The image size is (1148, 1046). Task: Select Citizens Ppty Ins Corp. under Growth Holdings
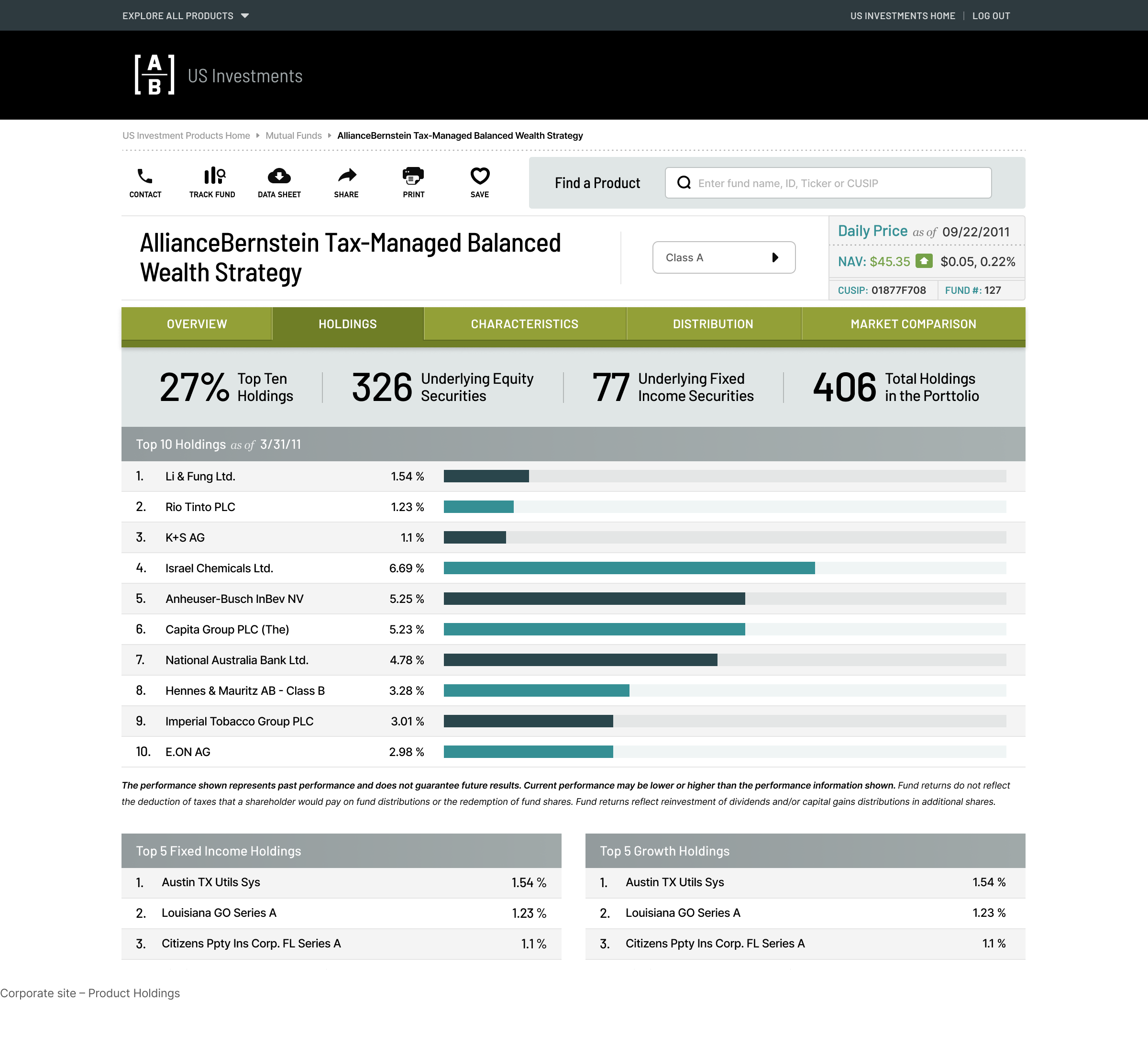pyautogui.click(x=715, y=944)
